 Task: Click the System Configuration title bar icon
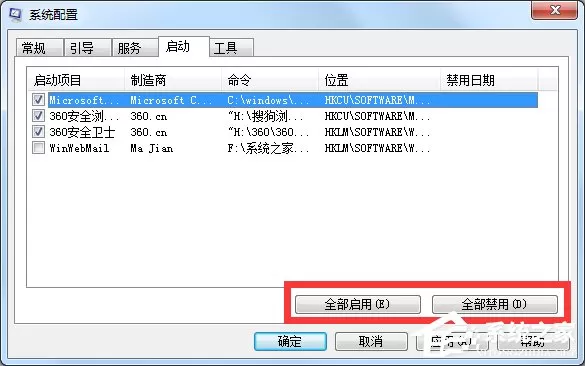tap(15, 14)
